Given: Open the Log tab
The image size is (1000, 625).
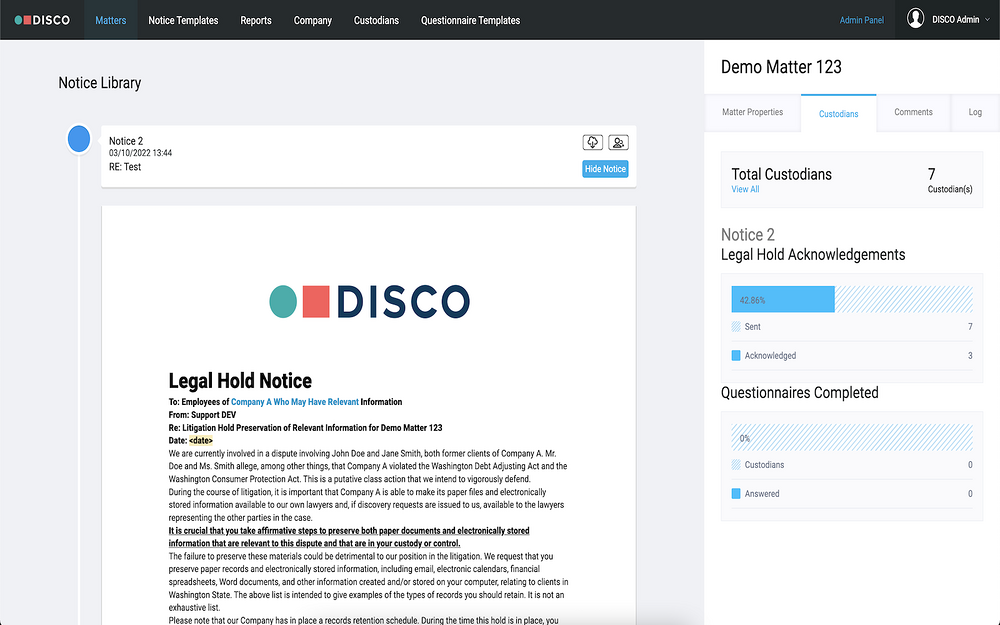Looking at the screenshot, I should (x=975, y=112).
